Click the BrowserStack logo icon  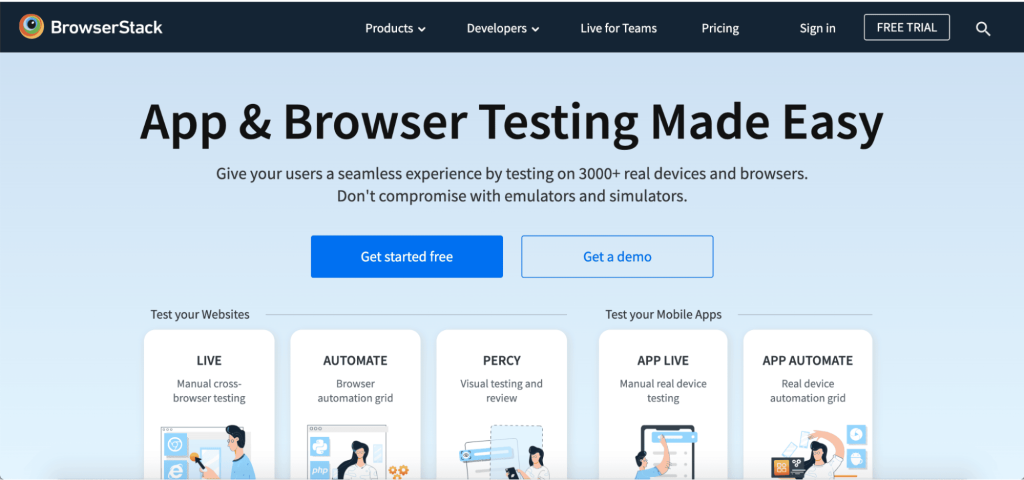click(32, 27)
